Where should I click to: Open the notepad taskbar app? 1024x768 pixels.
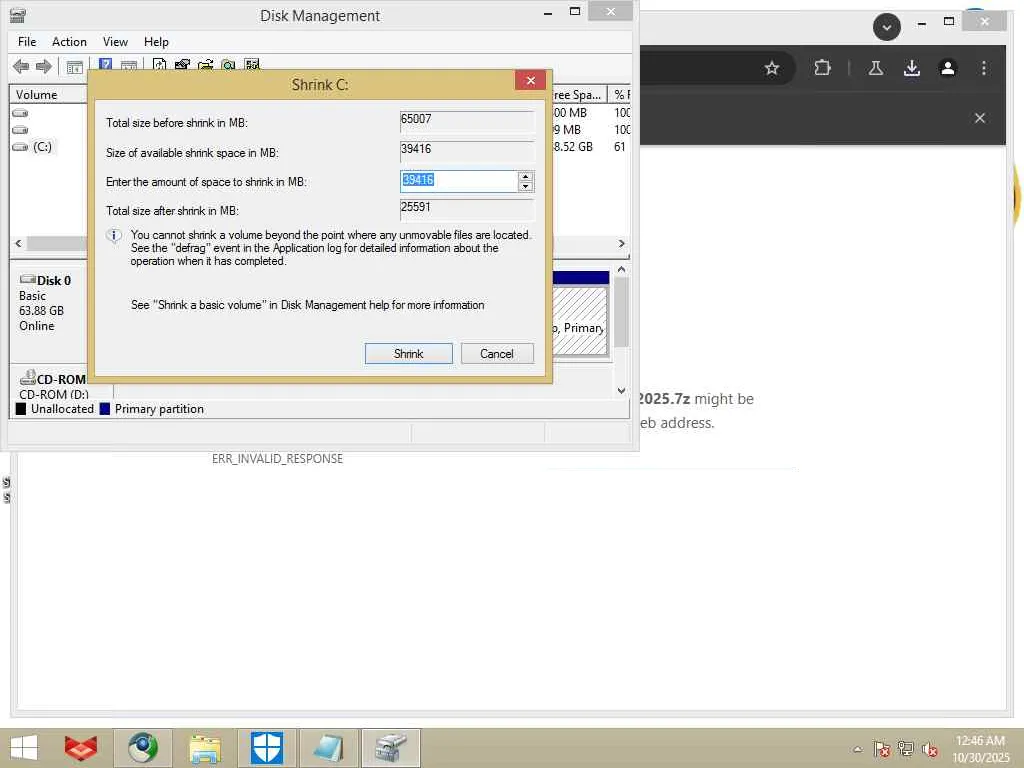click(x=328, y=748)
